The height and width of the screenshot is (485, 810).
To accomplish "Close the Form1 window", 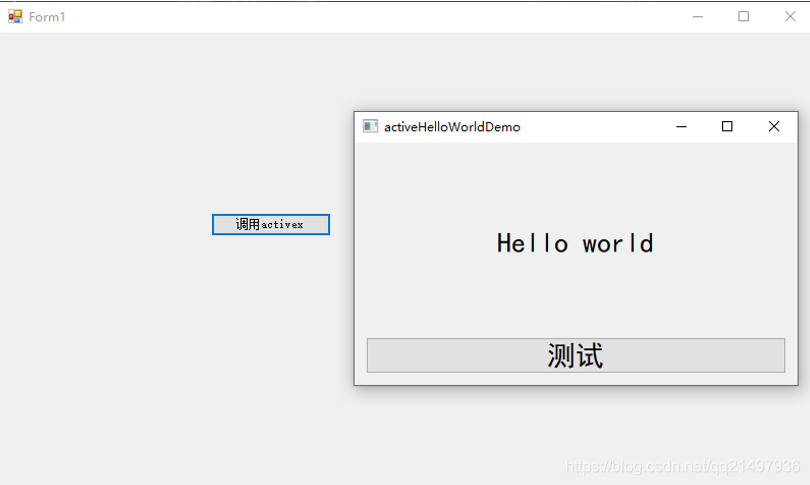I will [790, 17].
